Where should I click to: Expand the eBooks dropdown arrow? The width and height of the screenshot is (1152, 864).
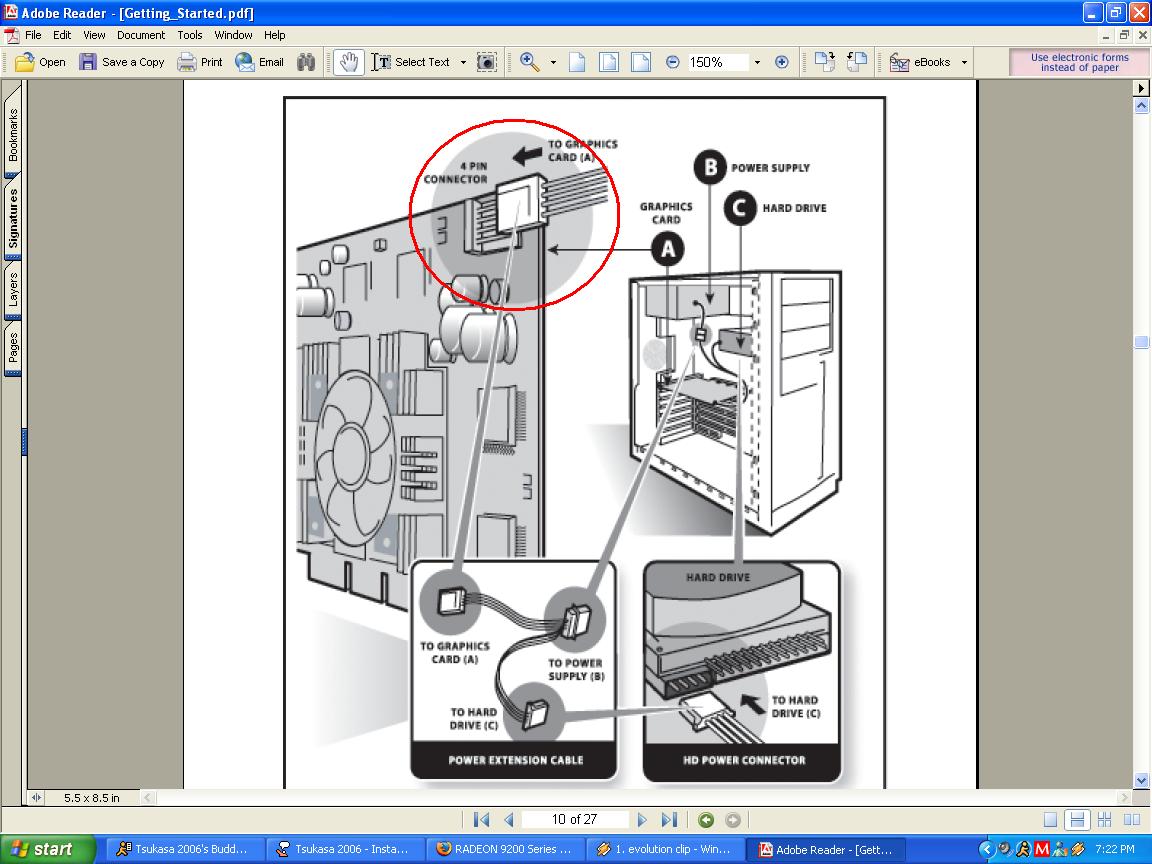click(964, 62)
